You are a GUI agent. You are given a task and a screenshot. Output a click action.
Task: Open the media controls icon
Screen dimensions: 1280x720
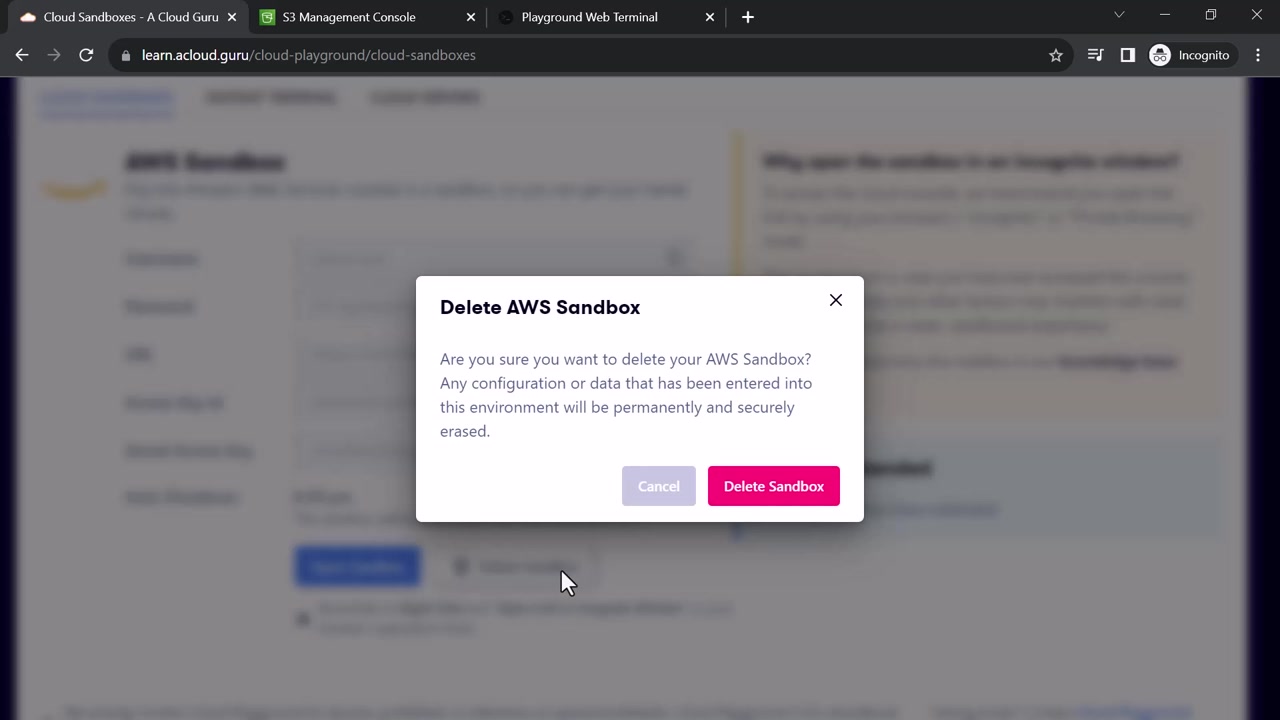(x=1096, y=55)
